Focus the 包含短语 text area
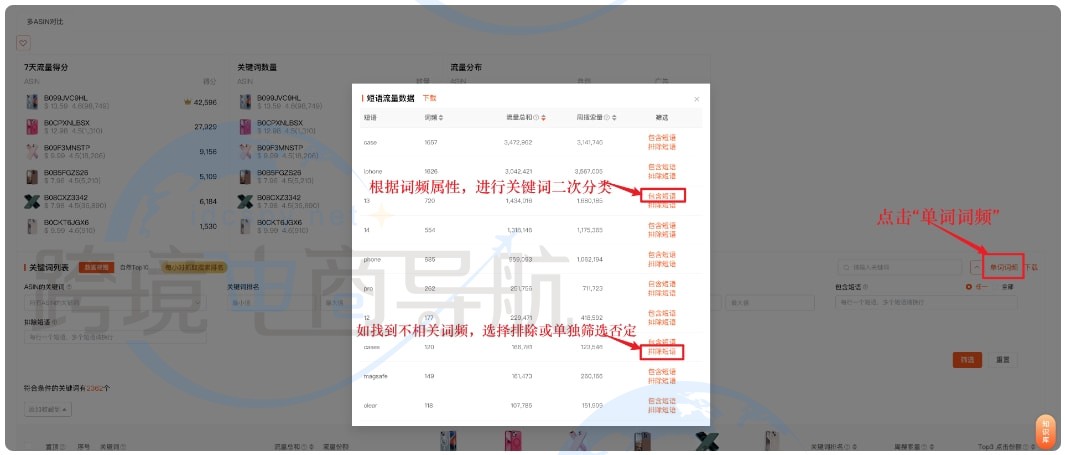 coord(926,302)
